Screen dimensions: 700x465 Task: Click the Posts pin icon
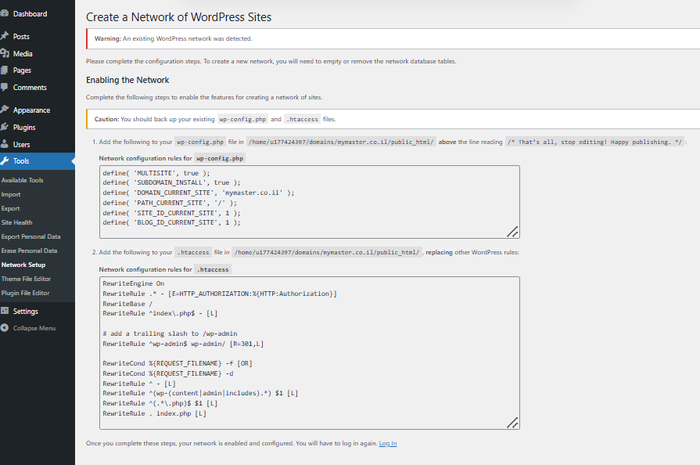pos(6,36)
